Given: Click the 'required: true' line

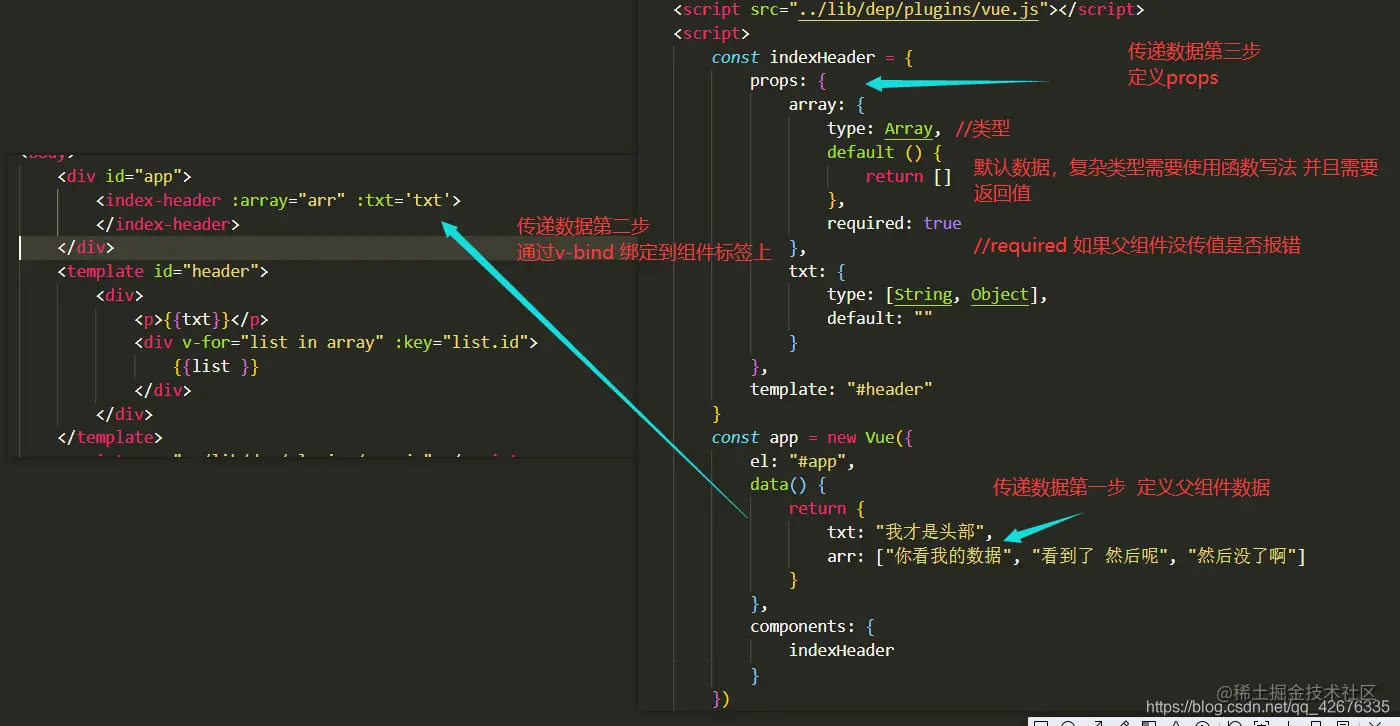Looking at the screenshot, I should coord(894,223).
